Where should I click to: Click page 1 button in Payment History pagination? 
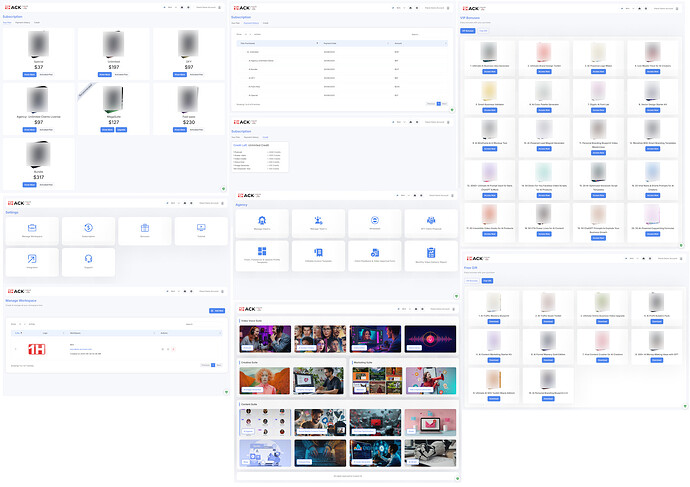(439, 104)
